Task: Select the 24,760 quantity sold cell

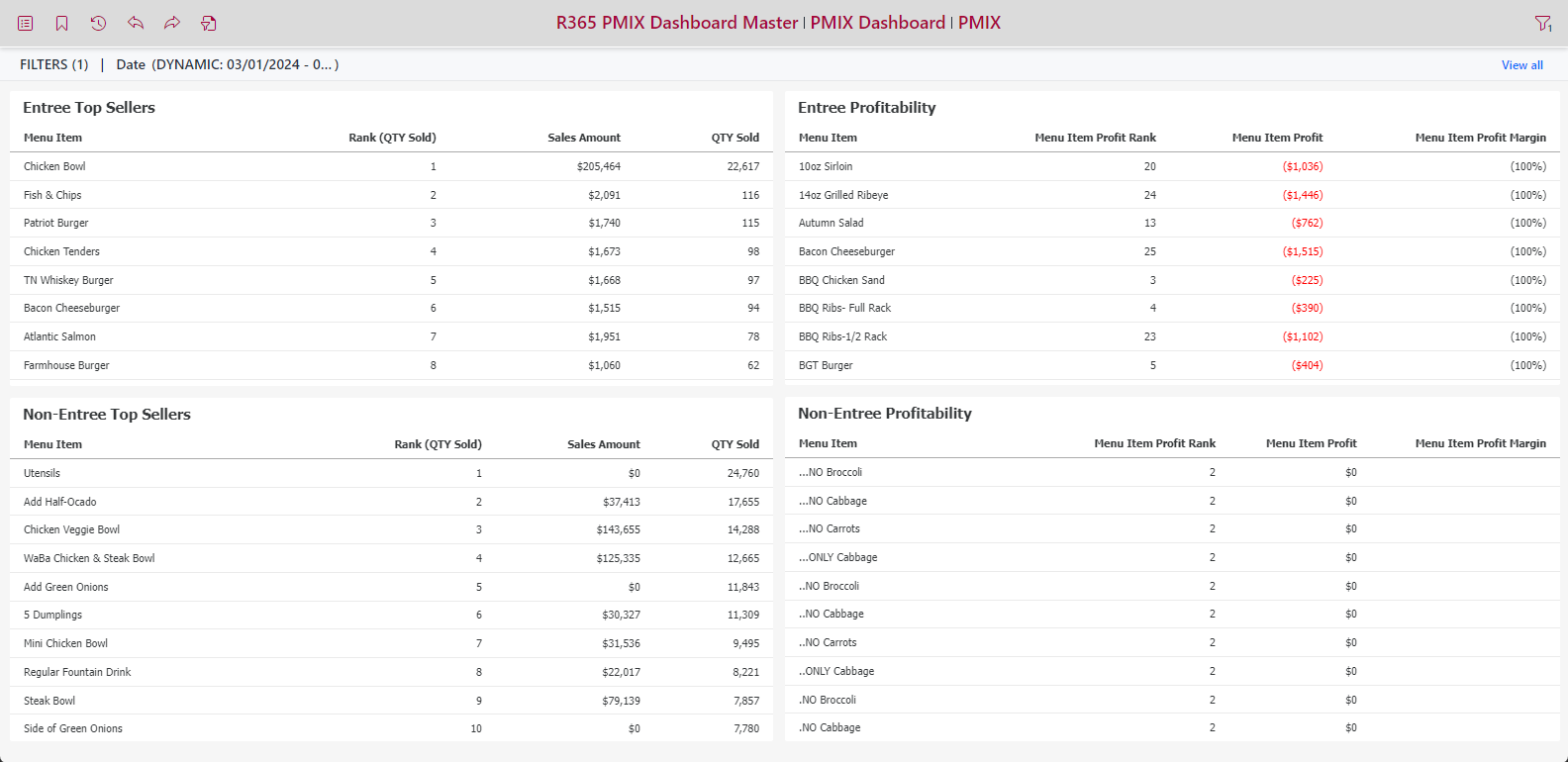Action: 743,473
